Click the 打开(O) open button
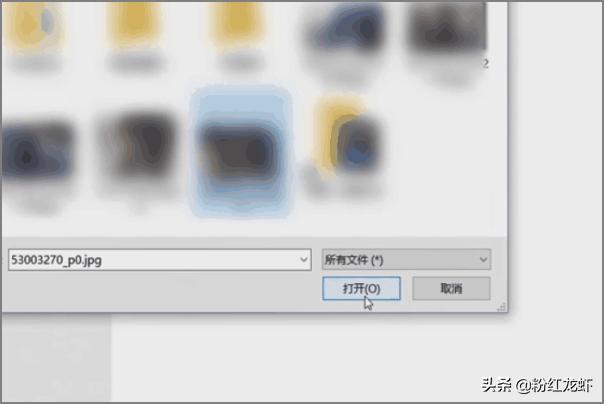This screenshot has height=404, width=604. pos(361,288)
